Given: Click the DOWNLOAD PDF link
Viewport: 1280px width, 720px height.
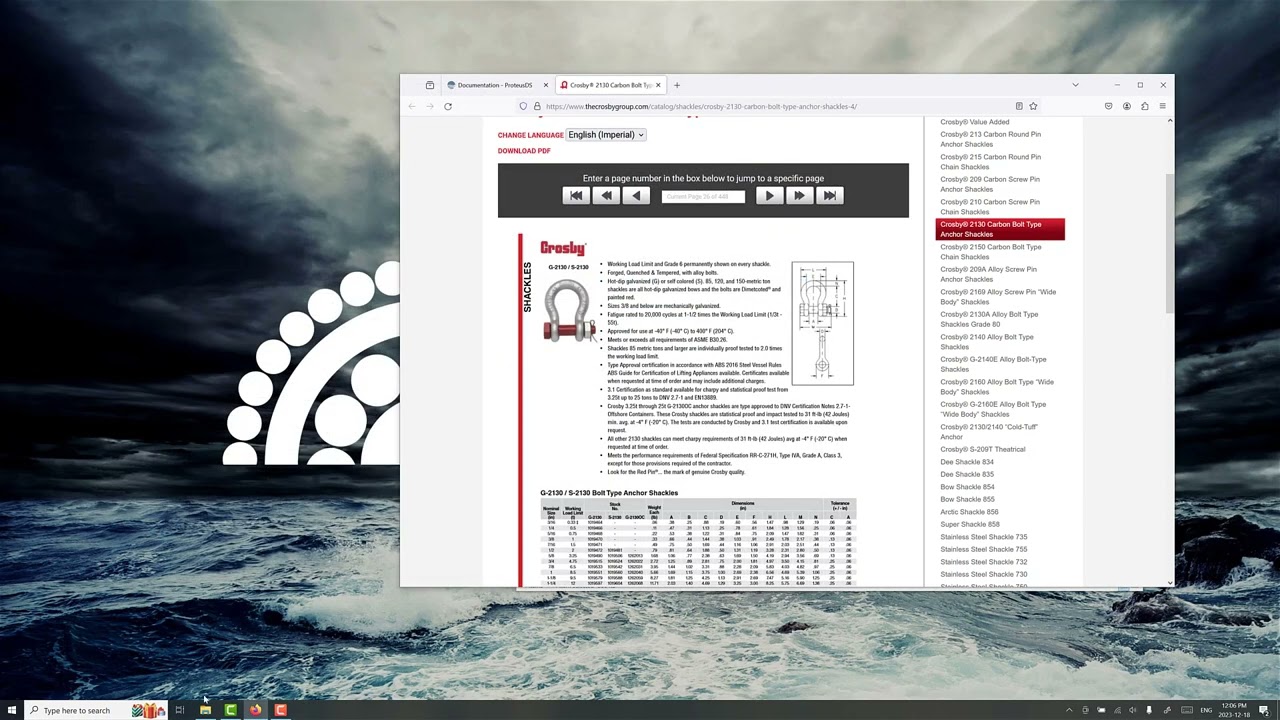Looking at the screenshot, I should pos(524,151).
